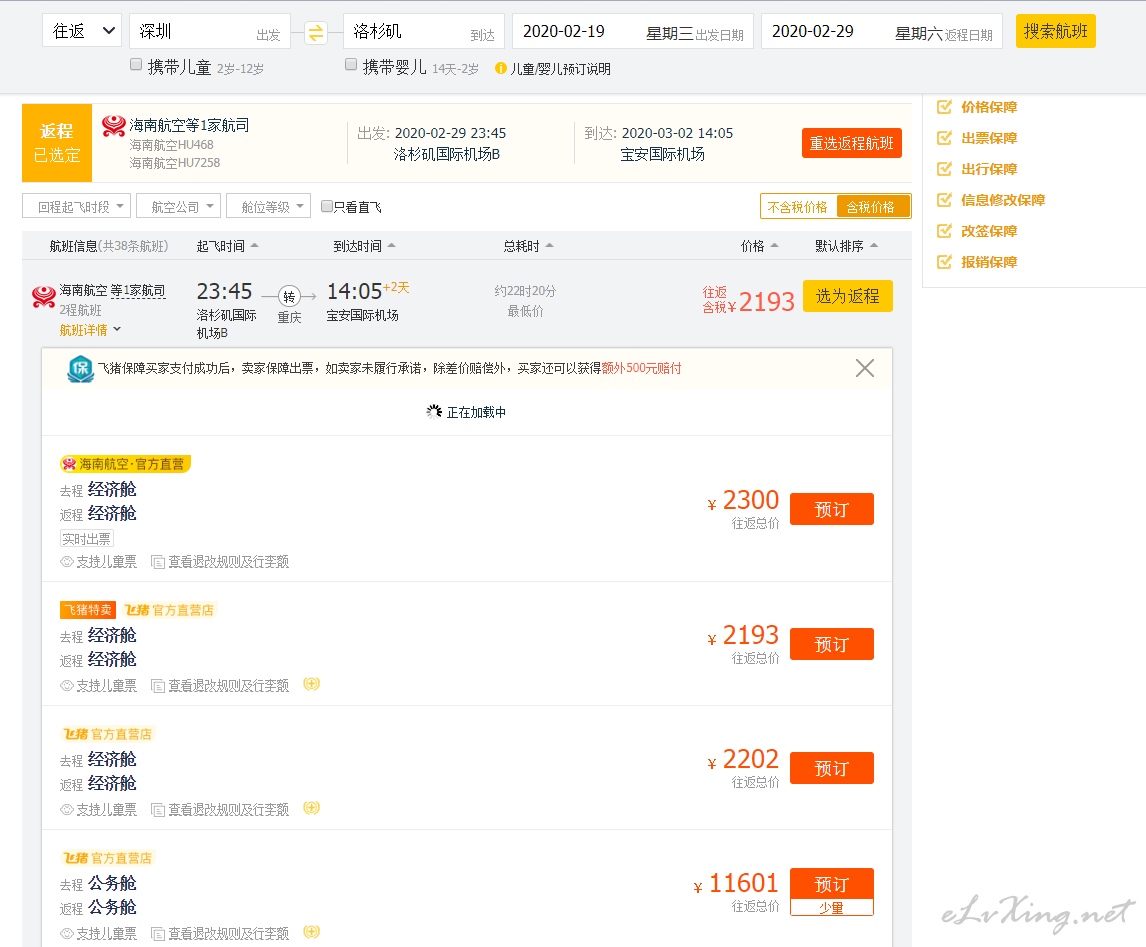Enable the traveling with children checkbox
The height and width of the screenshot is (947, 1146).
tap(136, 64)
